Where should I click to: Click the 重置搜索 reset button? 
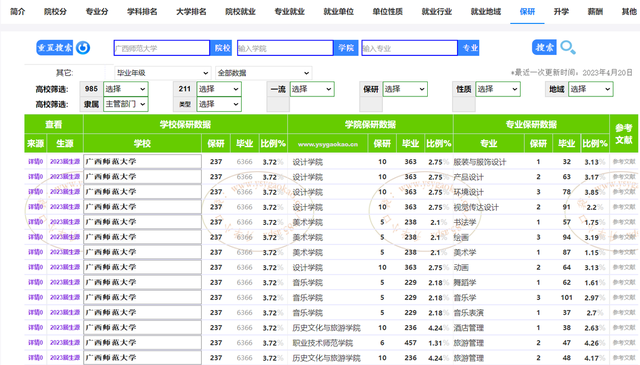[55, 48]
